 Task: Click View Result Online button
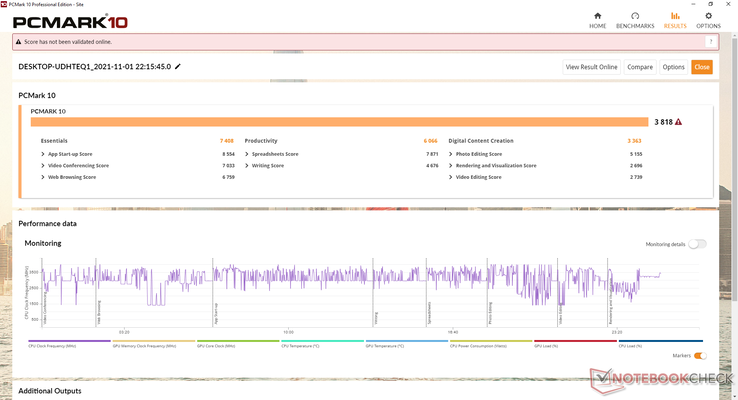tap(591, 67)
